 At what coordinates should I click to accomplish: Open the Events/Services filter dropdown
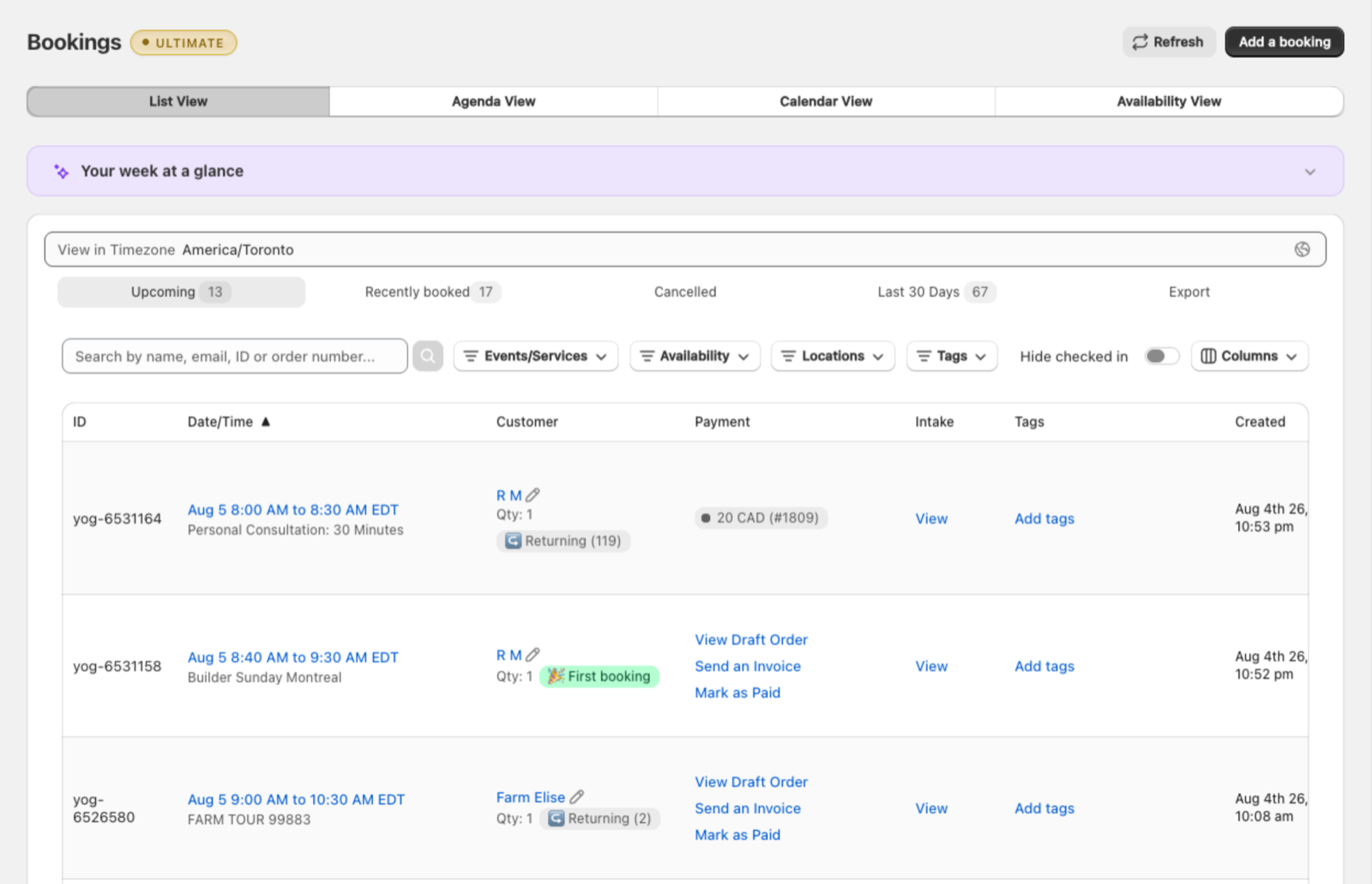536,356
